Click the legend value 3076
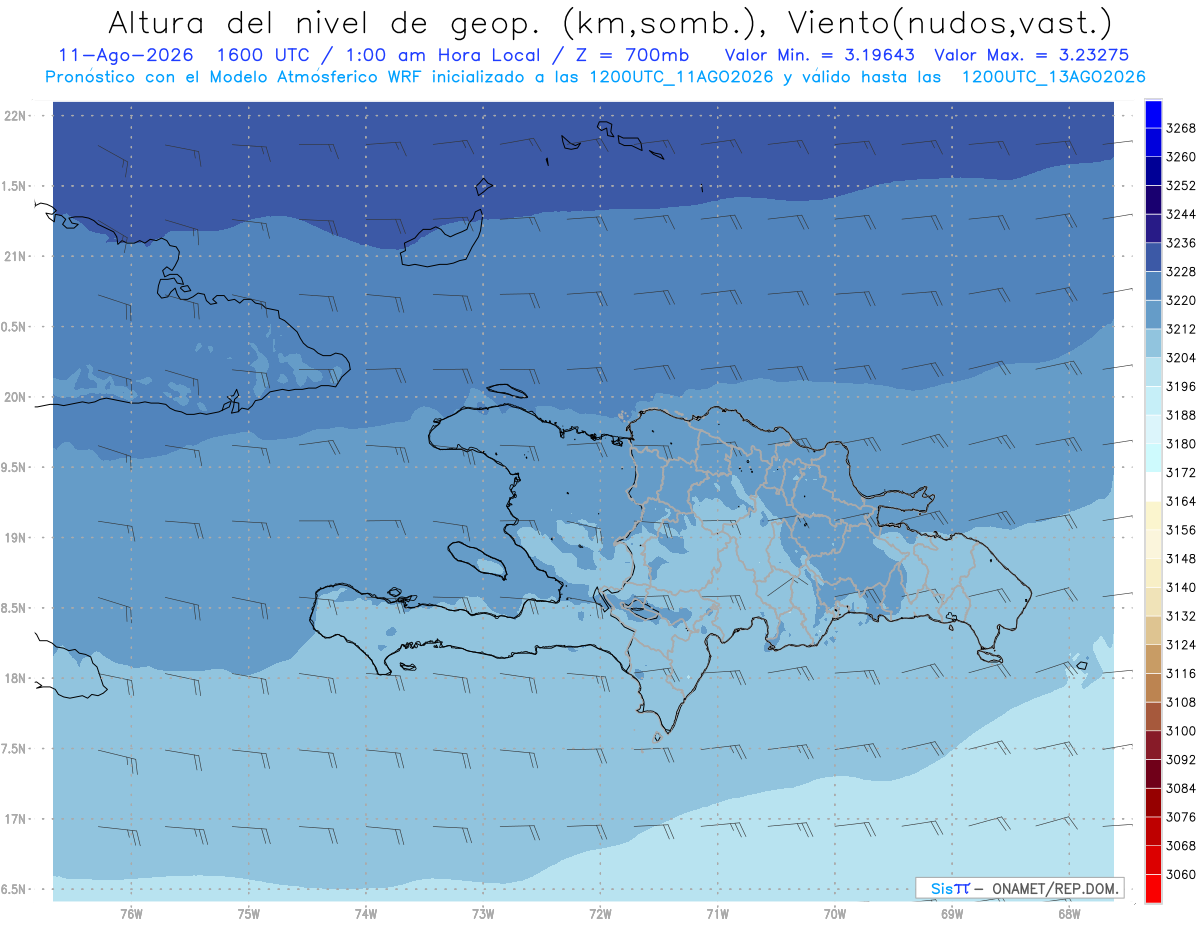 point(1180,817)
